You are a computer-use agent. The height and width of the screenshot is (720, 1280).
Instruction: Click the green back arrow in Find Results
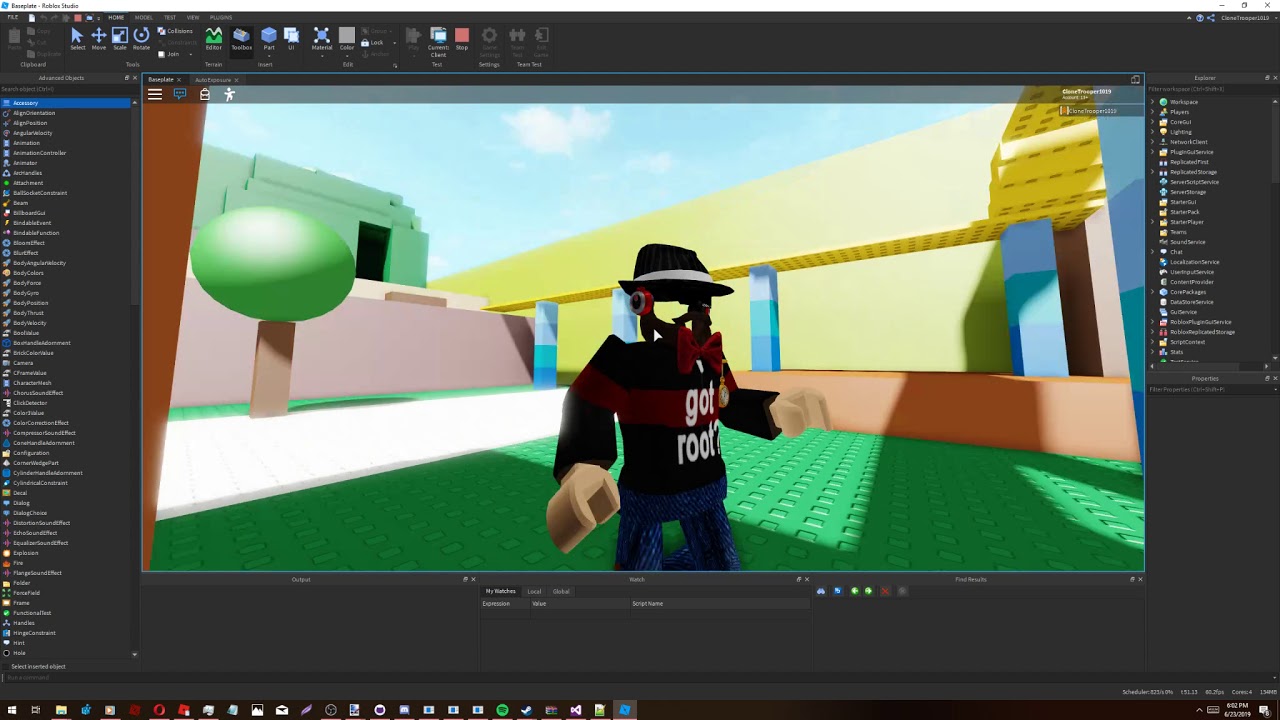[x=854, y=591]
